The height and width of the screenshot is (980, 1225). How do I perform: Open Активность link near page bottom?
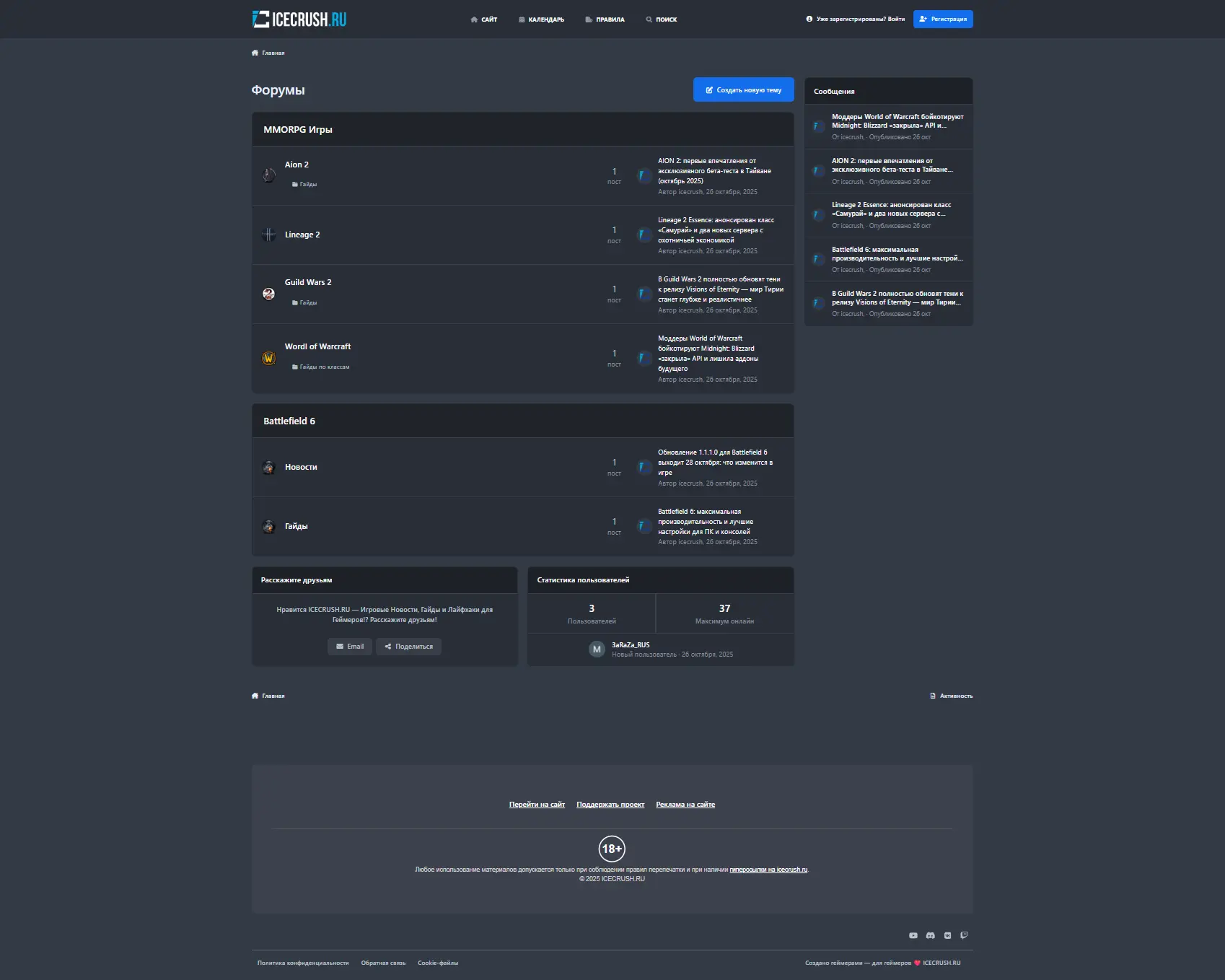coord(952,696)
